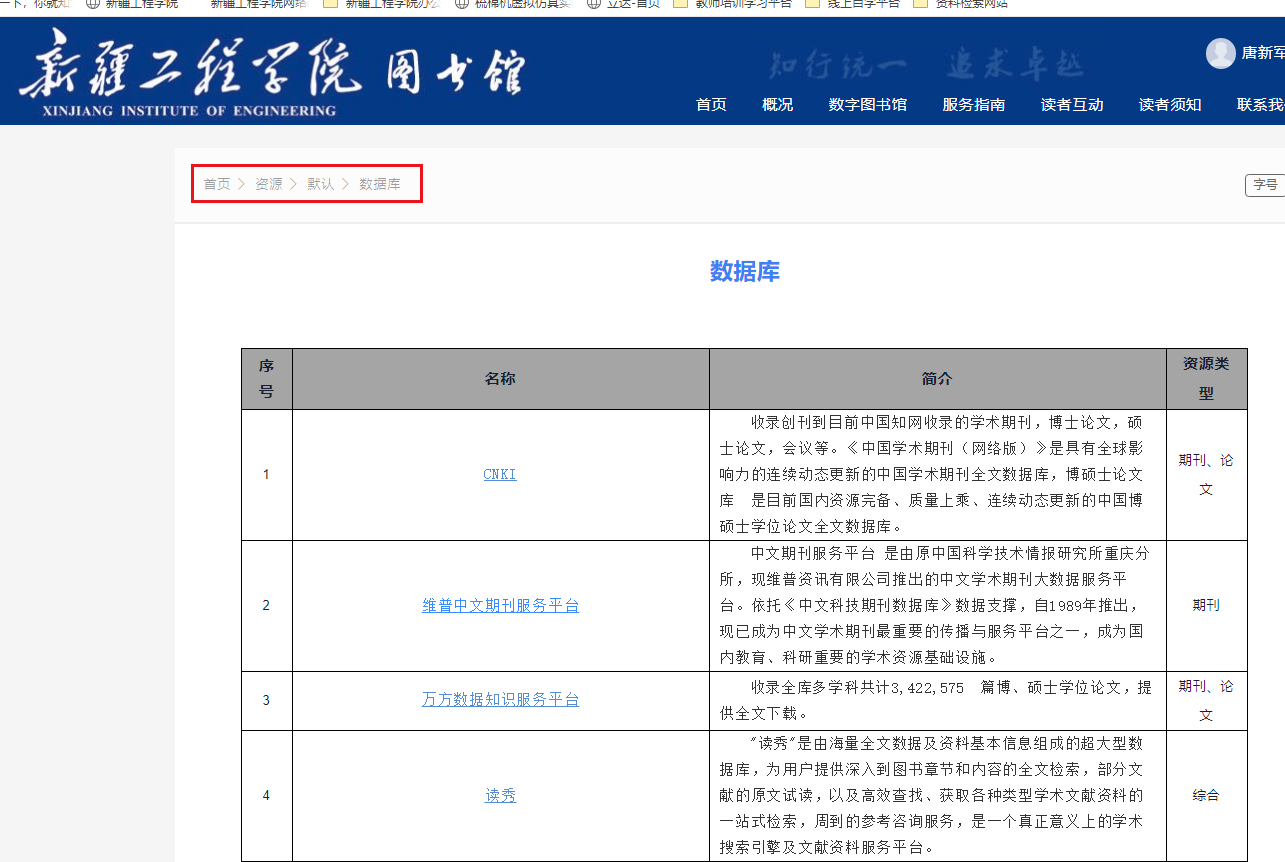Click the 万方 description mentioning 3,422,575
Image resolution: width=1285 pixels, height=862 pixels.
(935, 700)
